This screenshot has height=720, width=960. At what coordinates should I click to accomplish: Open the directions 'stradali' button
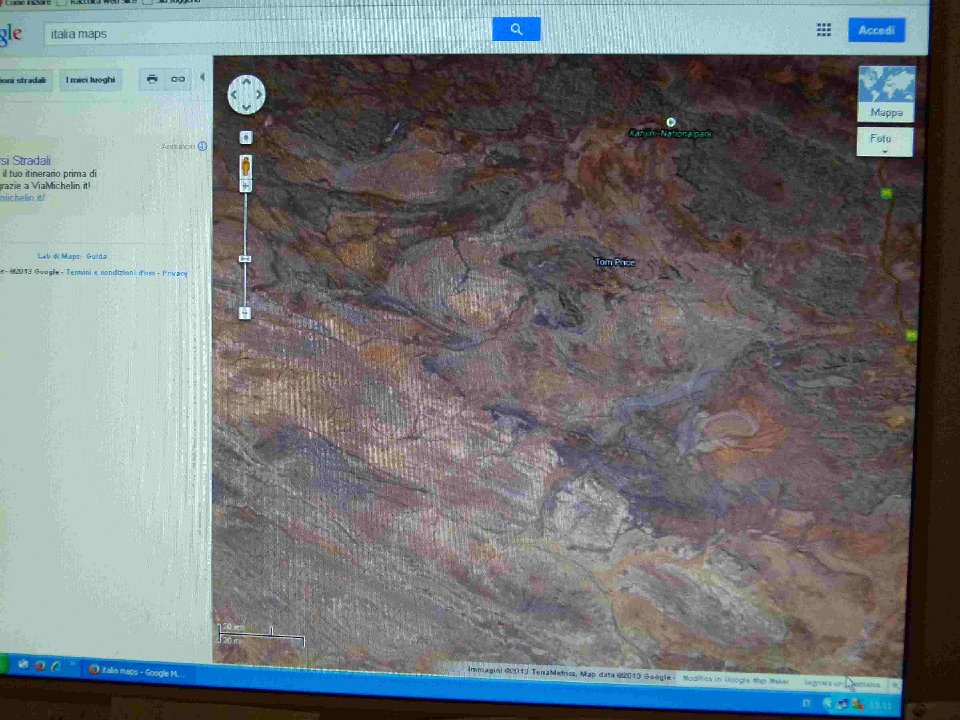click(24, 80)
